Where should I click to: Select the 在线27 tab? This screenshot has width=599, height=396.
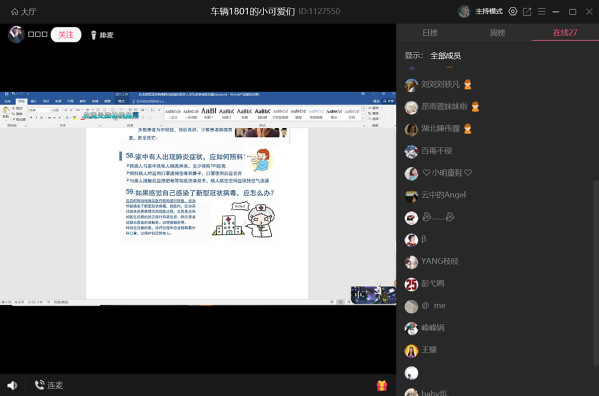(565, 32)
